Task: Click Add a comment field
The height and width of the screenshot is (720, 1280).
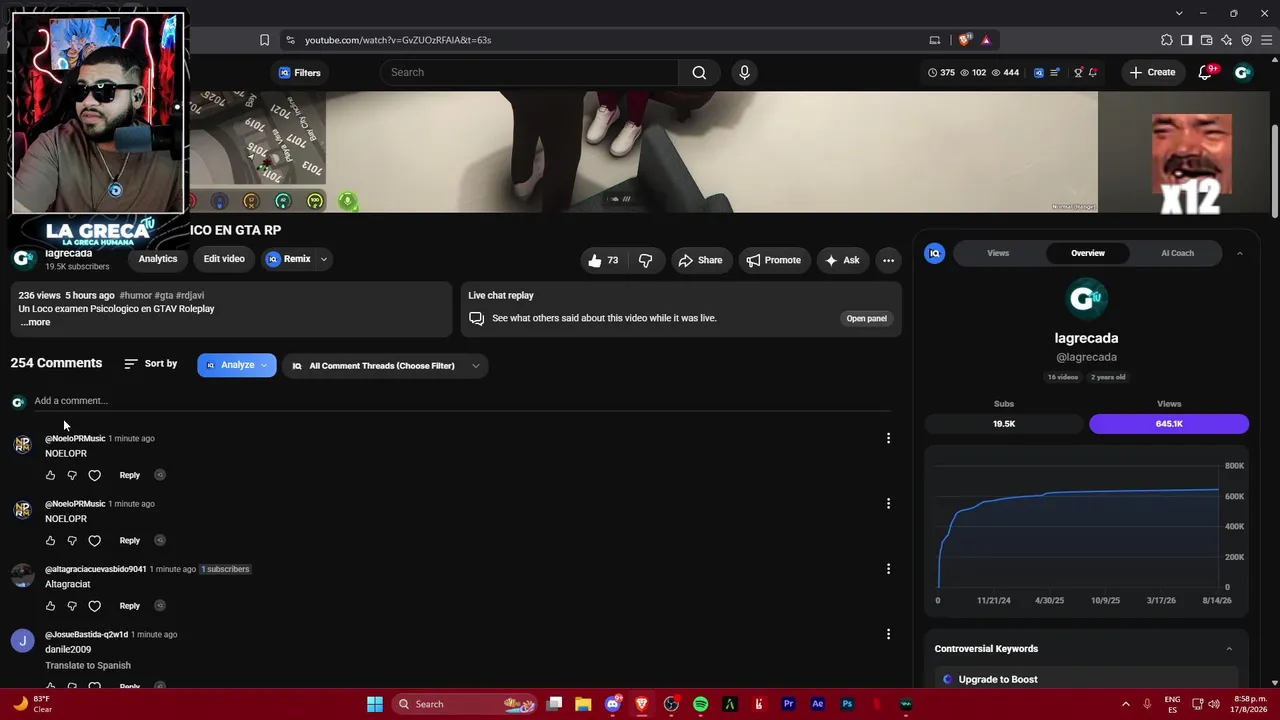Action: pyautogui.click(x=462, y=401)
